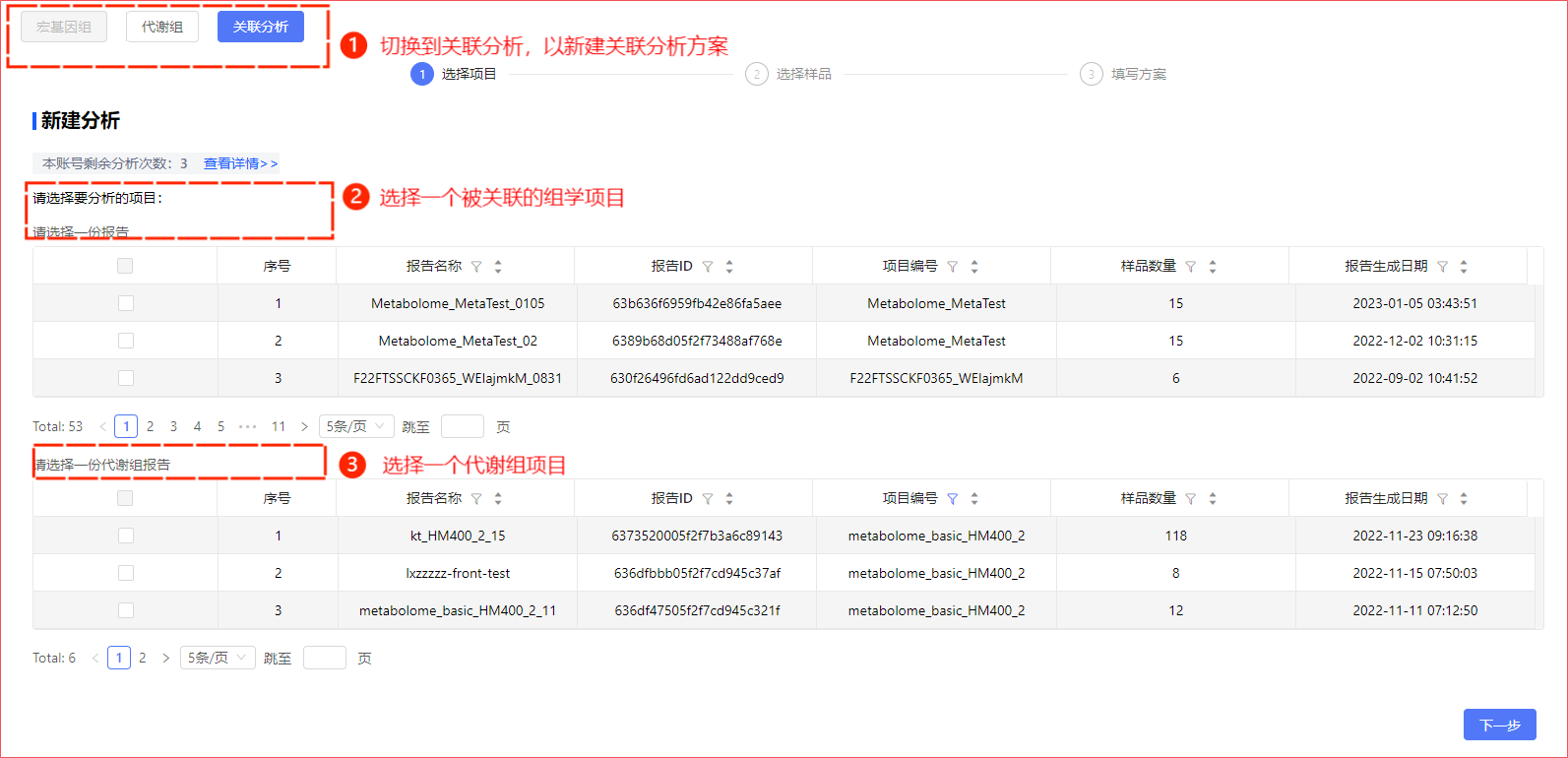
Task: Sort 项目编号 column in upper table
Action: (974, 267)
